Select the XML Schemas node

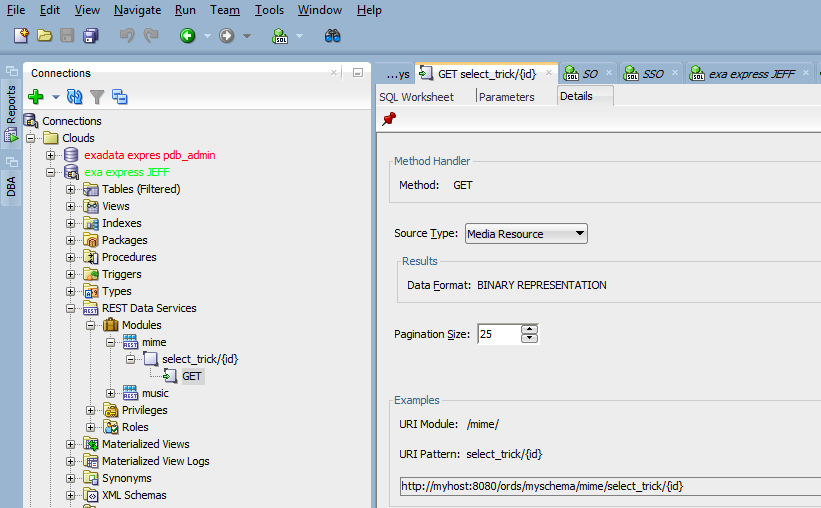pos(134,495)
